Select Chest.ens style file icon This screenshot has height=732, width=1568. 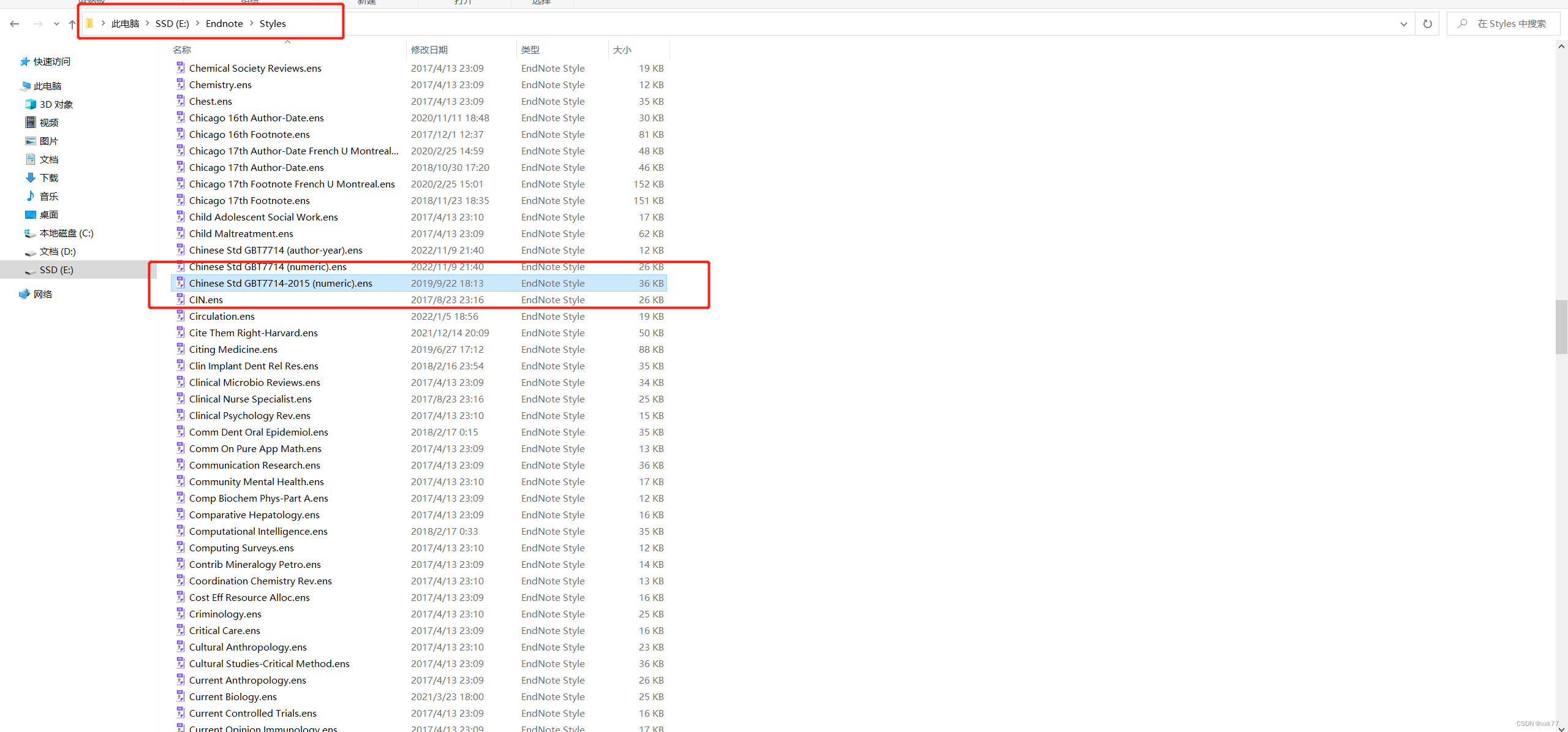pos(180,101)
